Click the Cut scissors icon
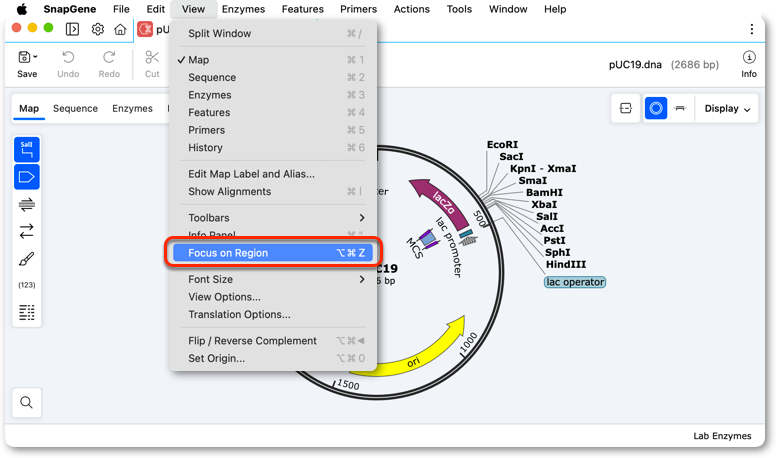The height and width of the screenshot is (458, 776). pyautogui.click(x=152, y=57)
